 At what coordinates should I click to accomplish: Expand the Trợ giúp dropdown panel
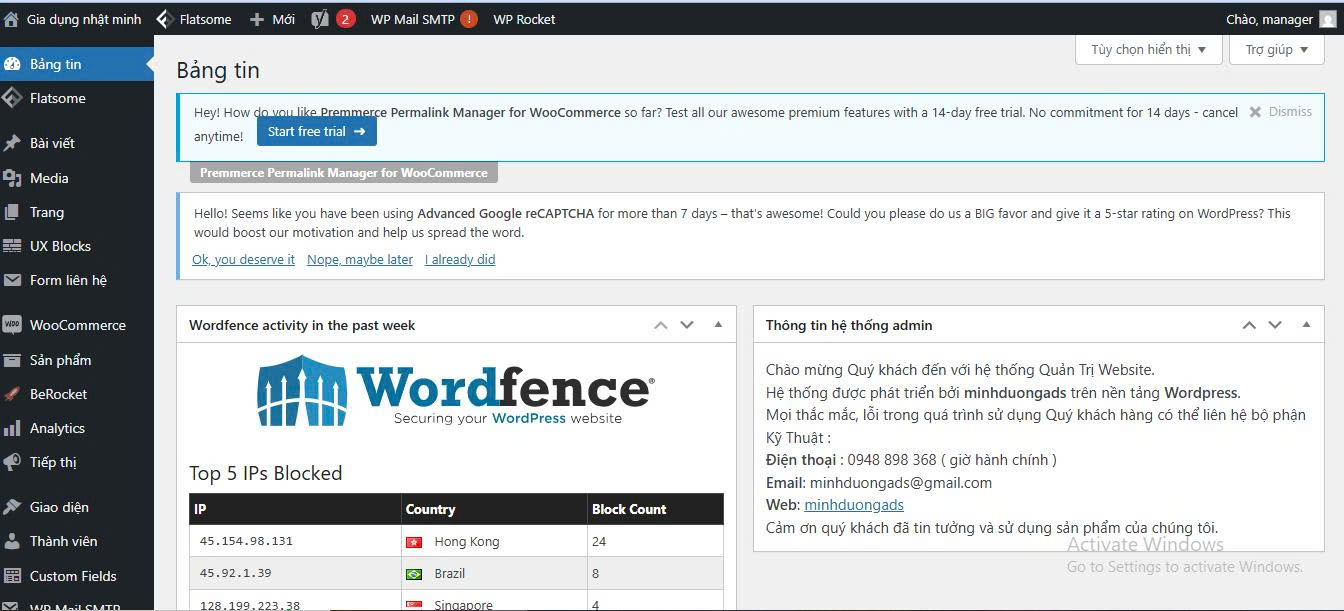click(1276, 49)
